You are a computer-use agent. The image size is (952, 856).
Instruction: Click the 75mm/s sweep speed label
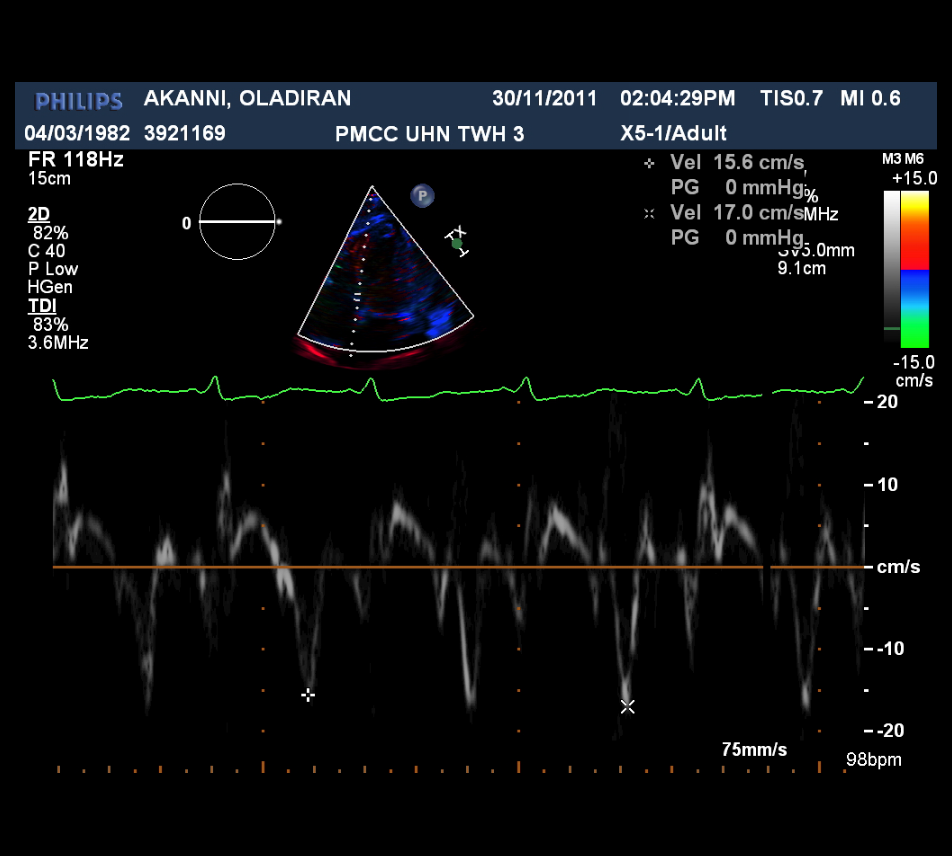tap(754, 750)
